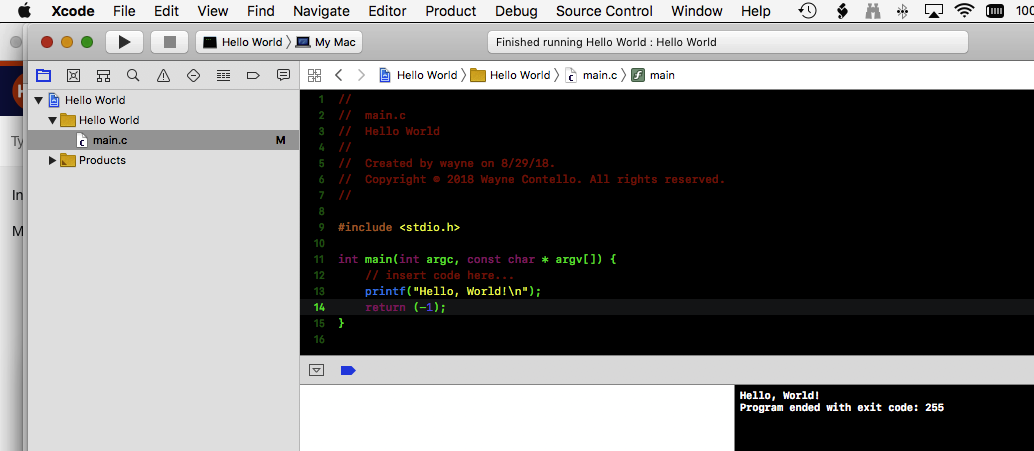This screenshot has height=451, width=1034.
Task: Open the Source Control menu
Action: [604, 11]
